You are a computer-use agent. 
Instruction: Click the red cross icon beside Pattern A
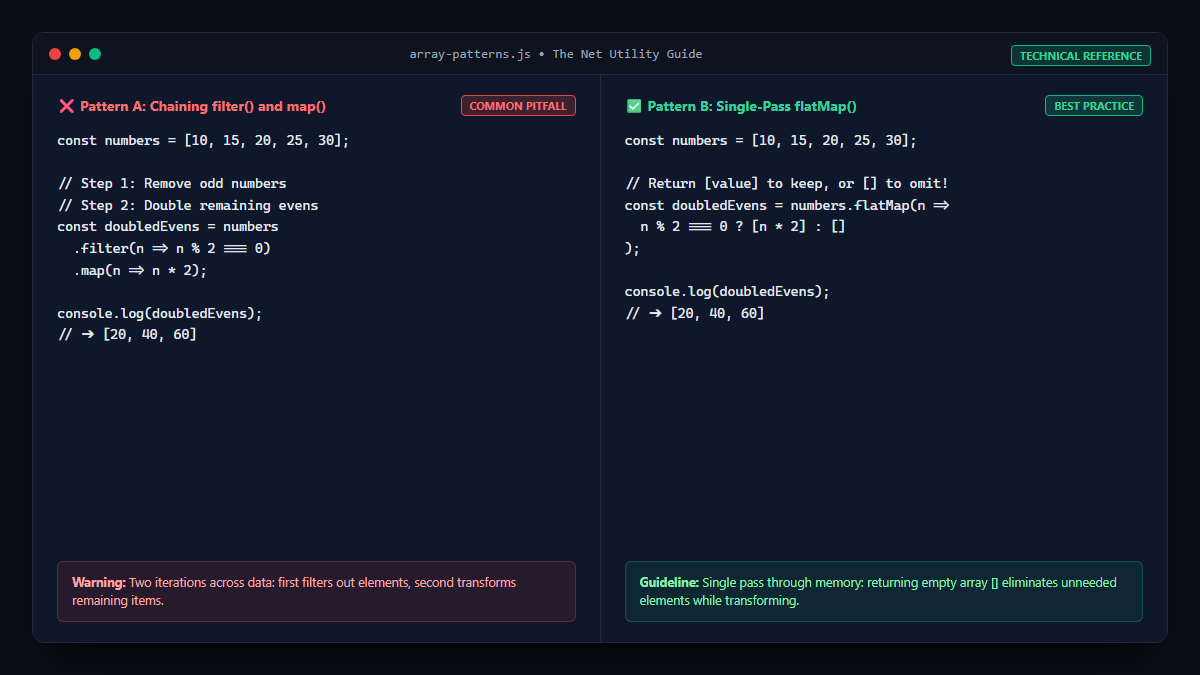pyautogui.click(x=66, y=106)
